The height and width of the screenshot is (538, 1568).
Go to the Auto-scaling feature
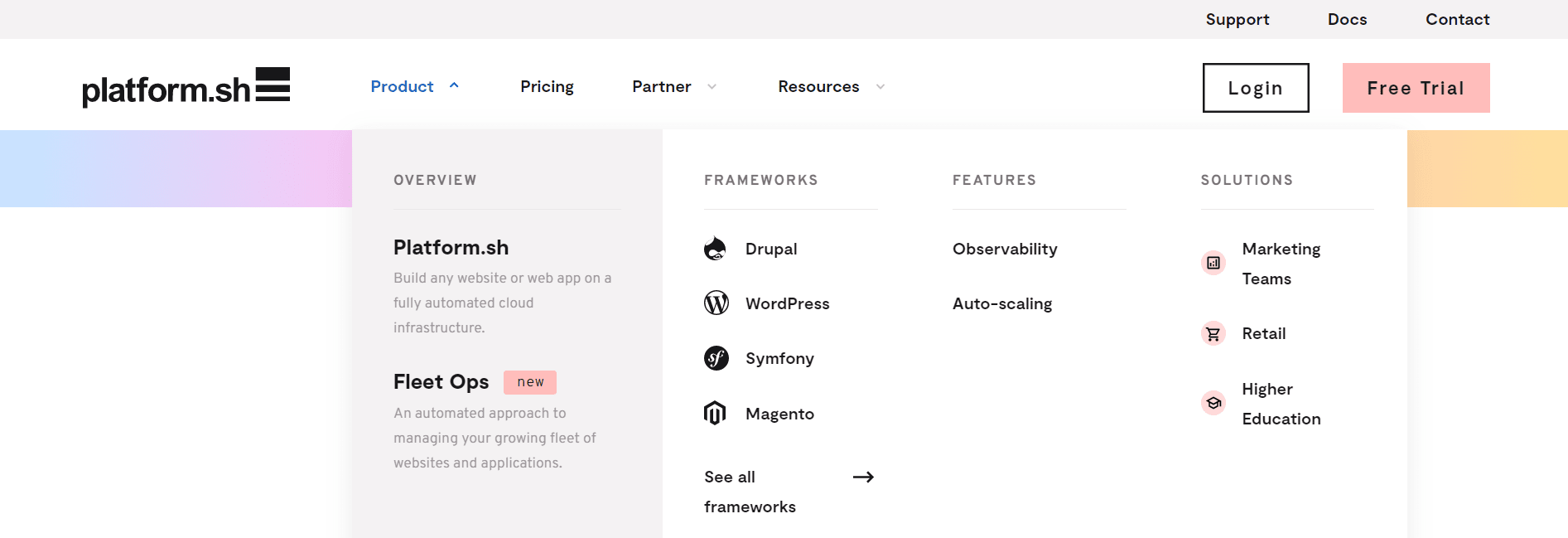point(1002,303)
